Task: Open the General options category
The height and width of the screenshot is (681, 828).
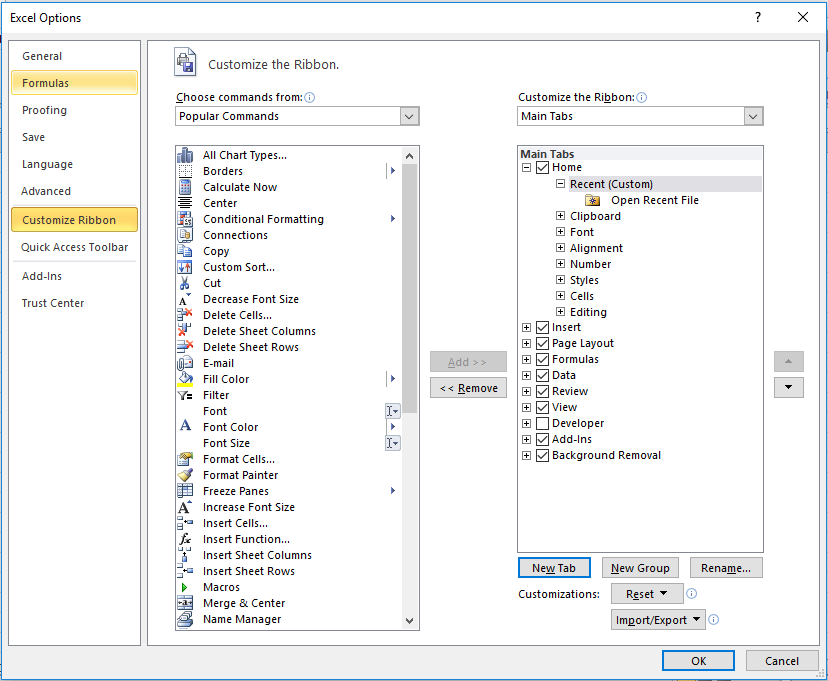Action: pos(74,56)
